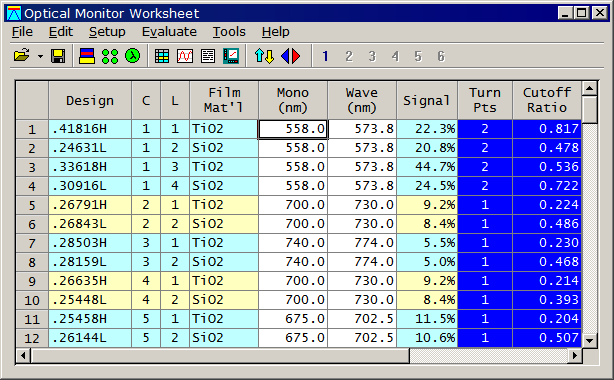This screenshot has height=380, width=614.
Task: Click the blue/red left-right arrows icon
Action: [291, 56]
